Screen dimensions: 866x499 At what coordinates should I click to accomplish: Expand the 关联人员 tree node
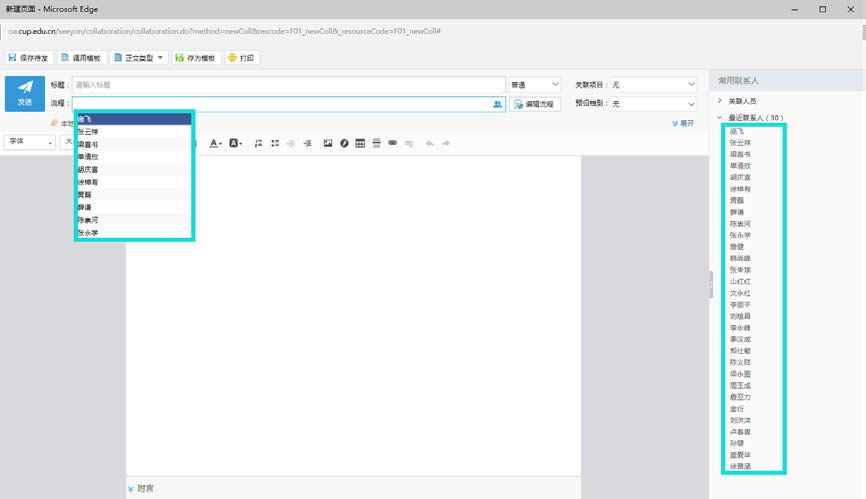pyautogui.click(x=720, y=101)
